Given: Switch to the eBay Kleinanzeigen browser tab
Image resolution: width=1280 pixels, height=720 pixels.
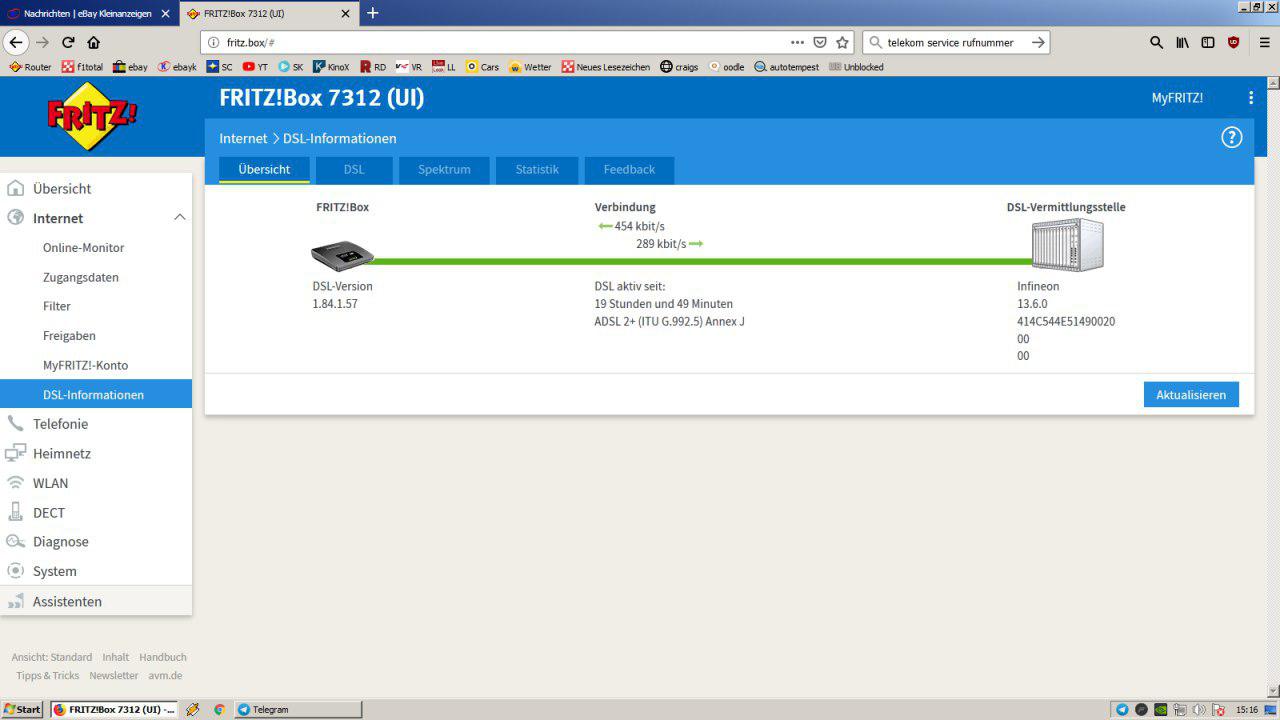Looking at the screenshot, I should (x=88, y=14).
